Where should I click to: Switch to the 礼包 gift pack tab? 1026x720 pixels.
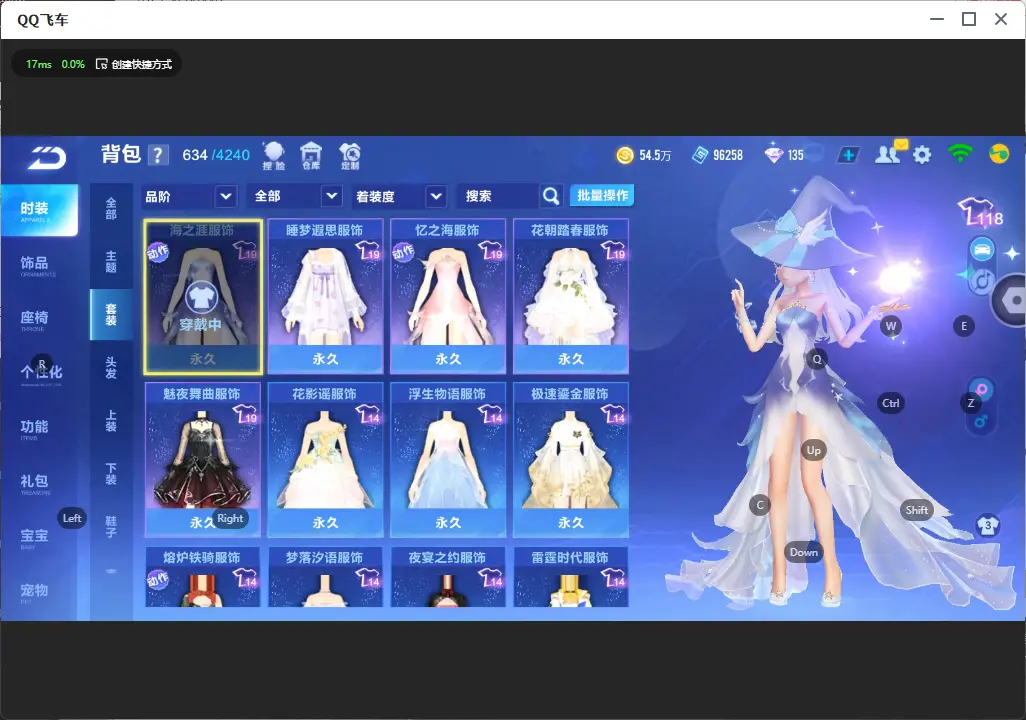pyautogui.click(x=34, y=483)
